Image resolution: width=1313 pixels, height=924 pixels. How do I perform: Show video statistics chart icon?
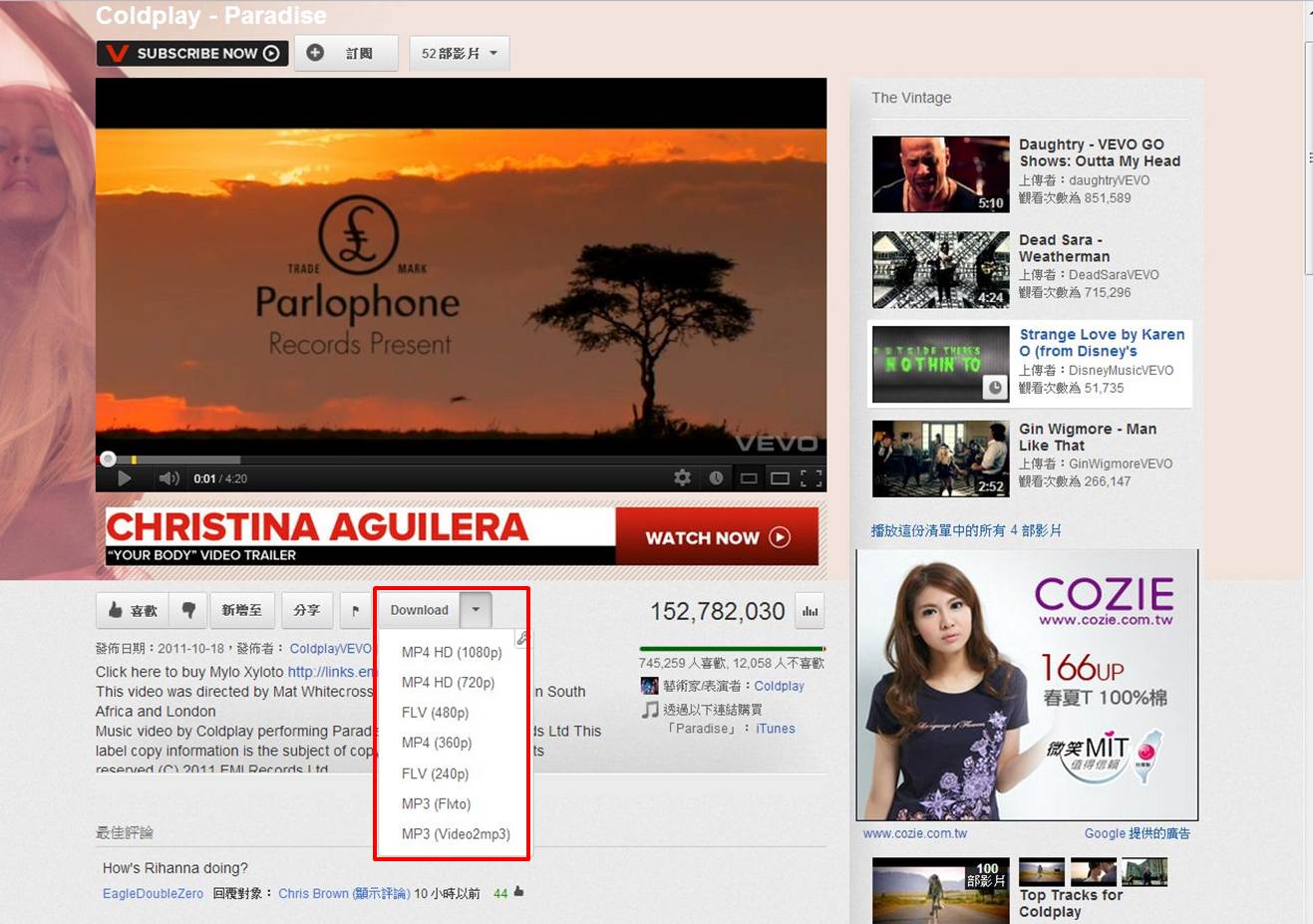[x=810, y=611]
